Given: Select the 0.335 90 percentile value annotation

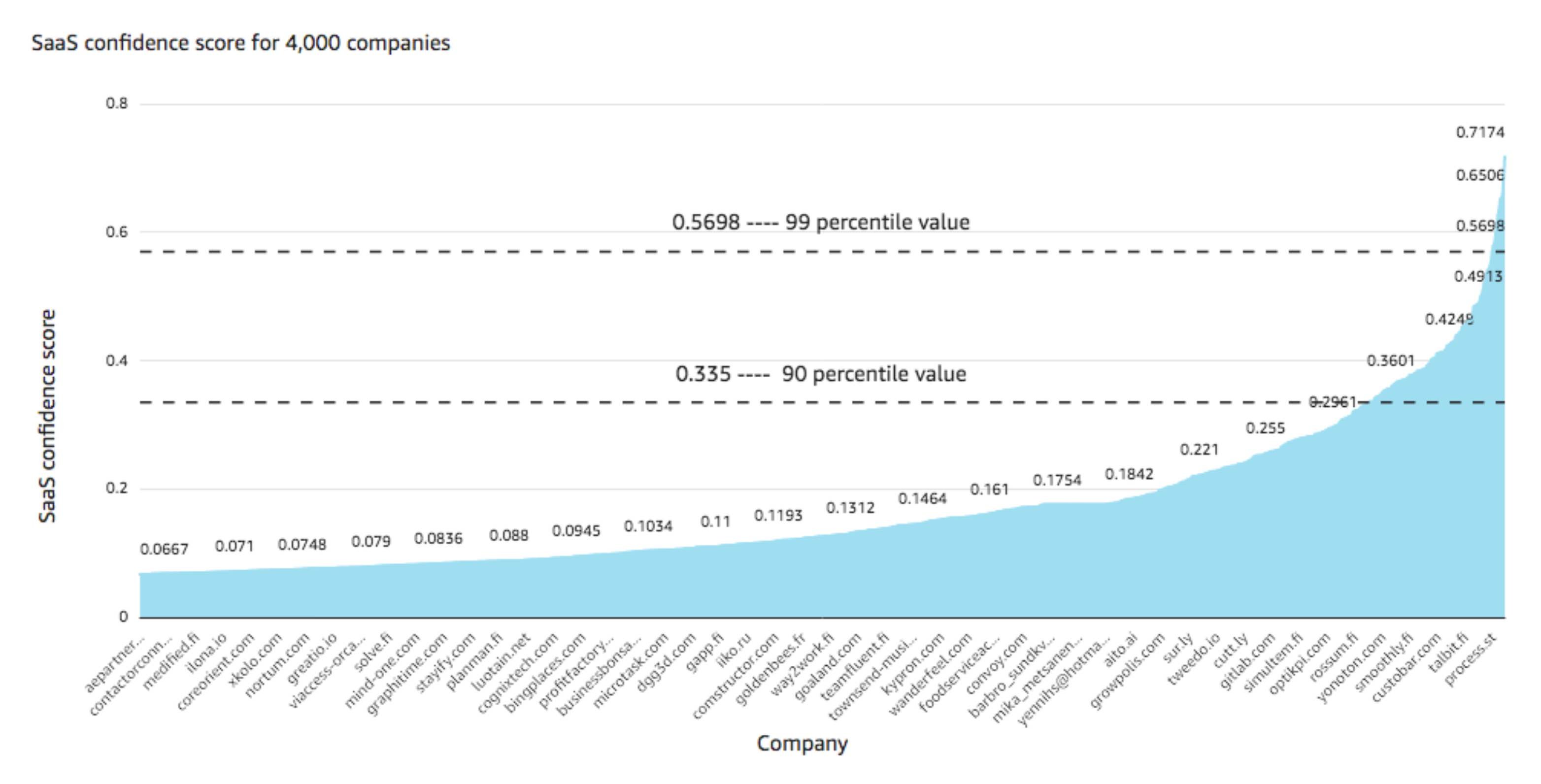Looking at the screenshot, I should (x=820, y=374).
